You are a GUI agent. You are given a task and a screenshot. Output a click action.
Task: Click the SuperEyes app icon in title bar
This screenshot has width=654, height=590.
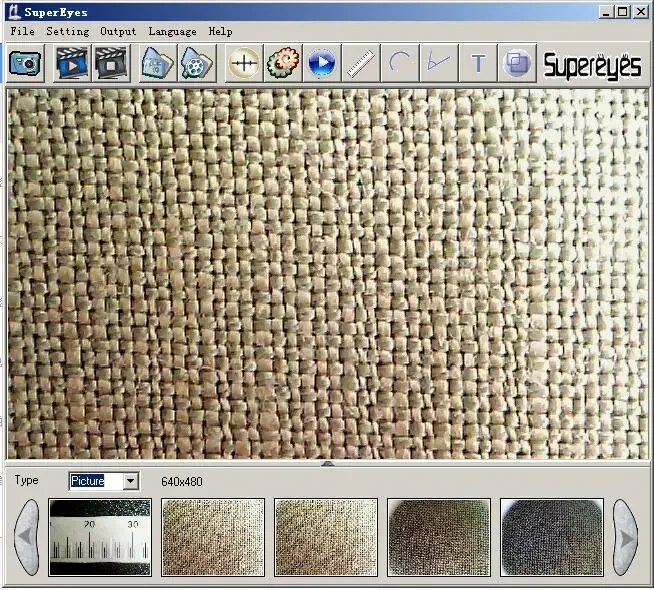click(15, 12)
